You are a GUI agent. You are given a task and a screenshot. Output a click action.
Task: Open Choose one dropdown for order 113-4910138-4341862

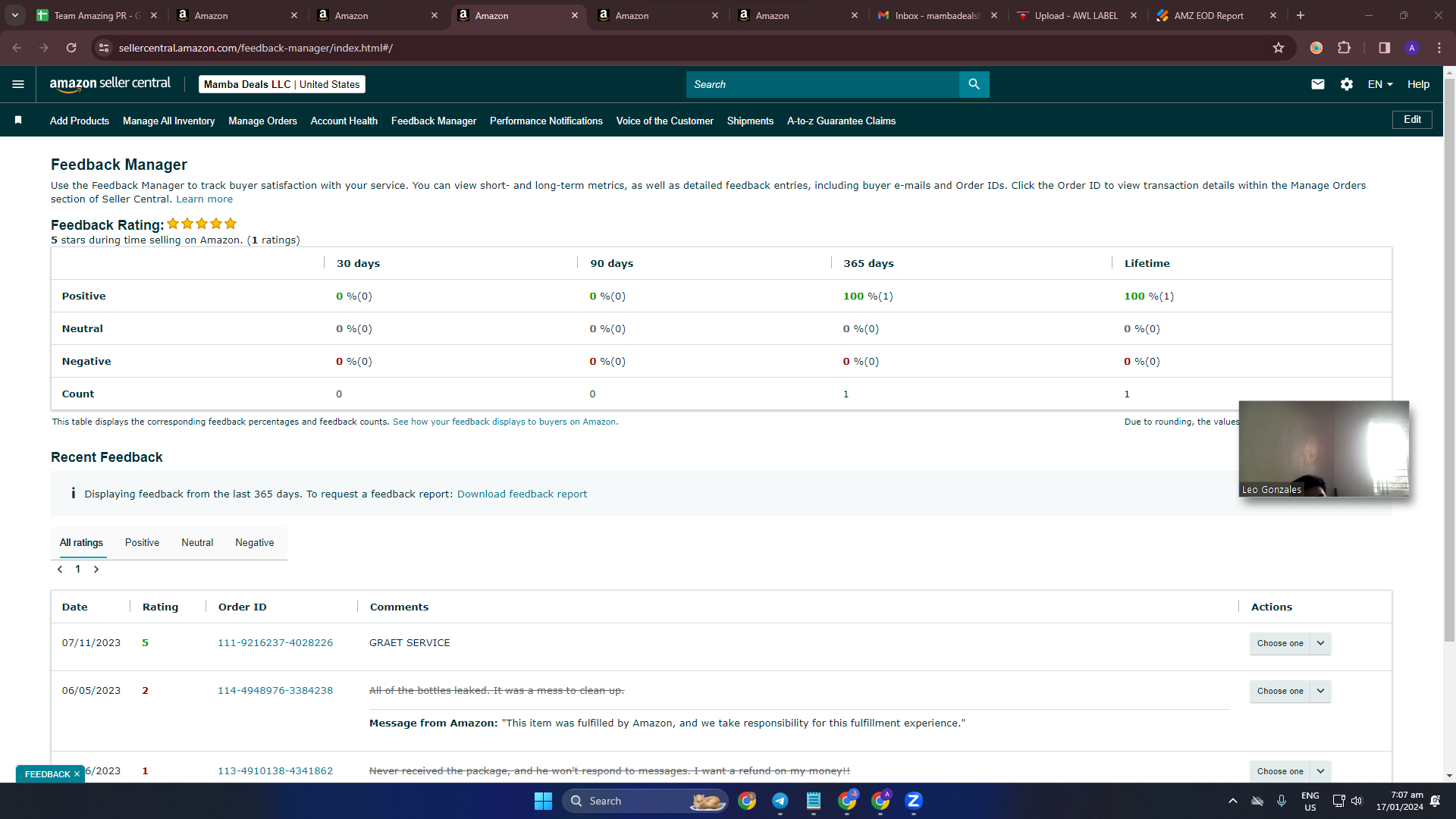(x=1290, y=771)
